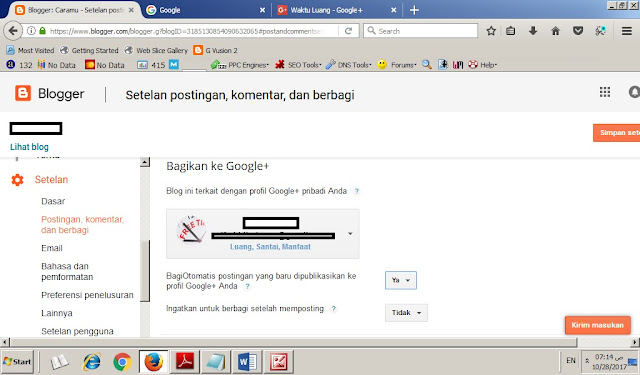Click the help question mark beside BagiOtomatis
The image size is (640, 375).
[x=247, y=286]
